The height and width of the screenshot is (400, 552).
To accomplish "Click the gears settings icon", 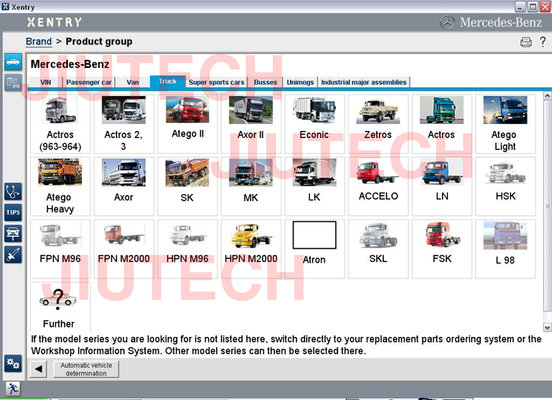I will [13, 363].
